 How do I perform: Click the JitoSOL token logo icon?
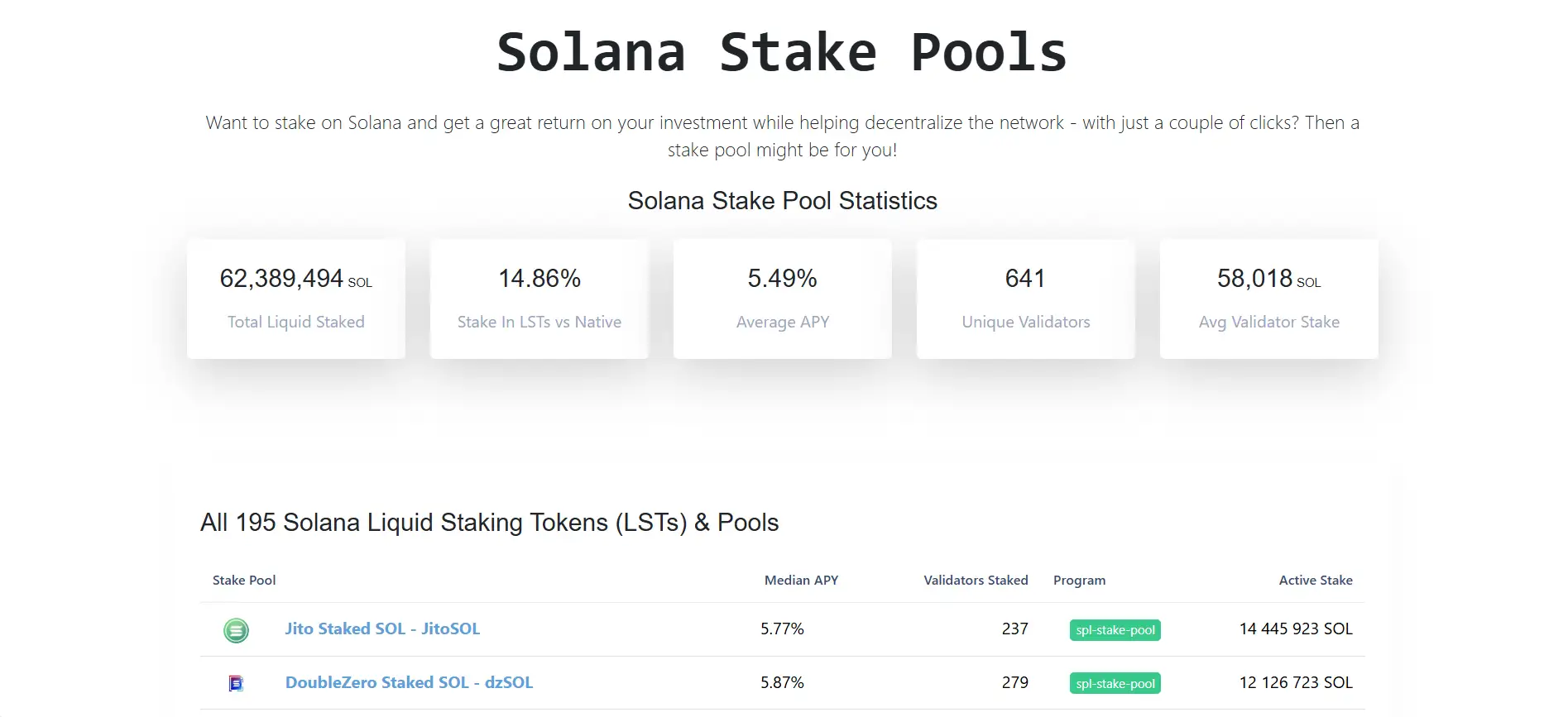pyautogui.click(x=236, y=630)
